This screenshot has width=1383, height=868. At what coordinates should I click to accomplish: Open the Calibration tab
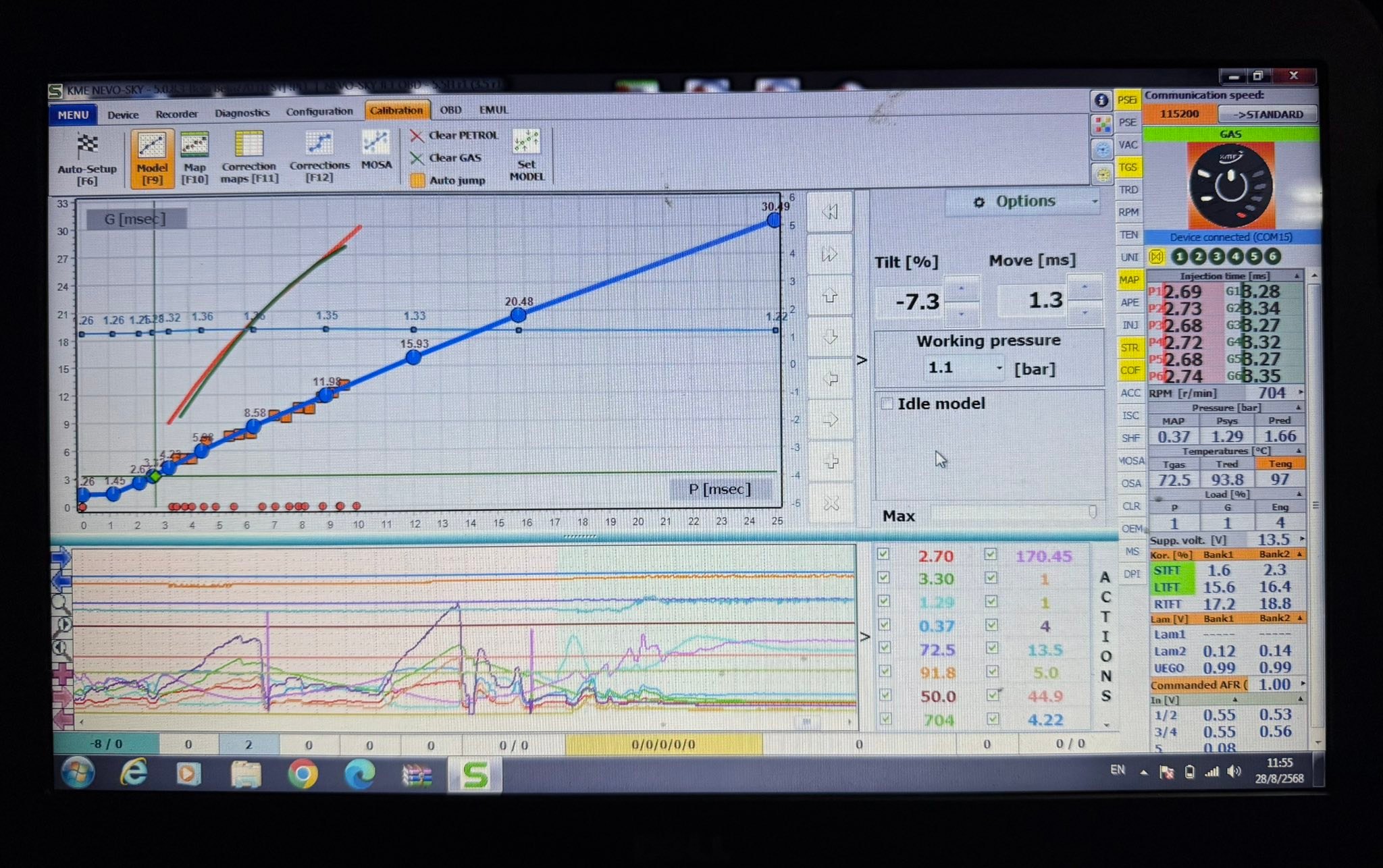pyautogui.click(x=396, y=110)
